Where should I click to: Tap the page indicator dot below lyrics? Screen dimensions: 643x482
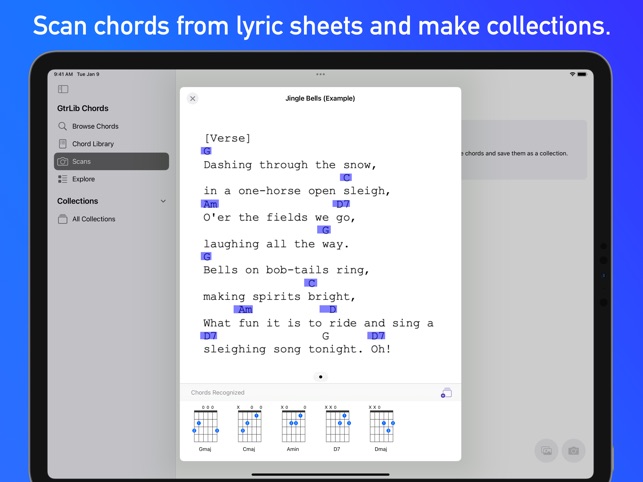(x=321, y=377)
